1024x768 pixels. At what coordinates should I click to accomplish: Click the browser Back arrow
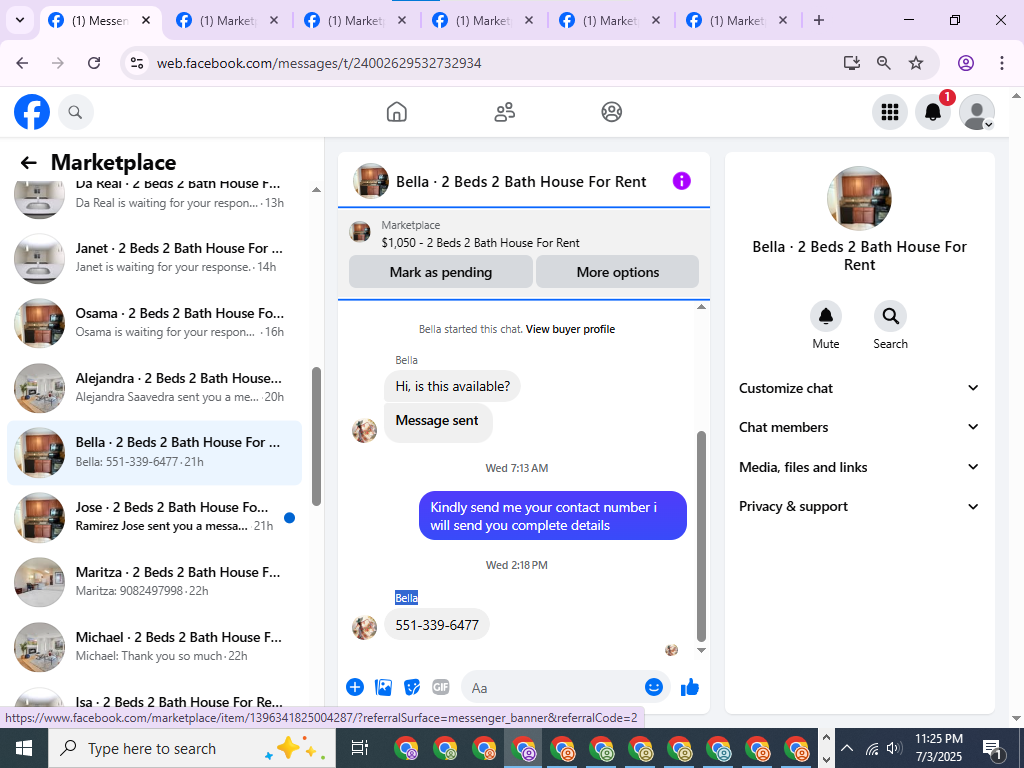click(x=22, y=63)
